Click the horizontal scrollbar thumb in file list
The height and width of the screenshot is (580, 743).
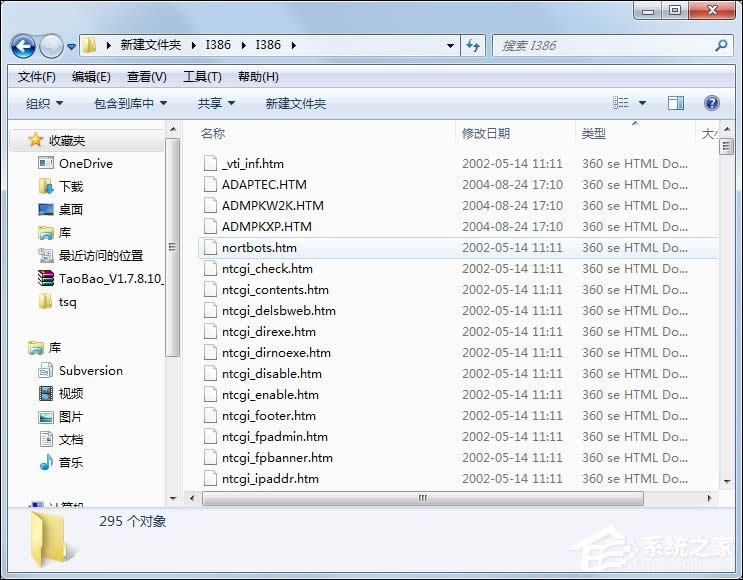pos(423,498)
